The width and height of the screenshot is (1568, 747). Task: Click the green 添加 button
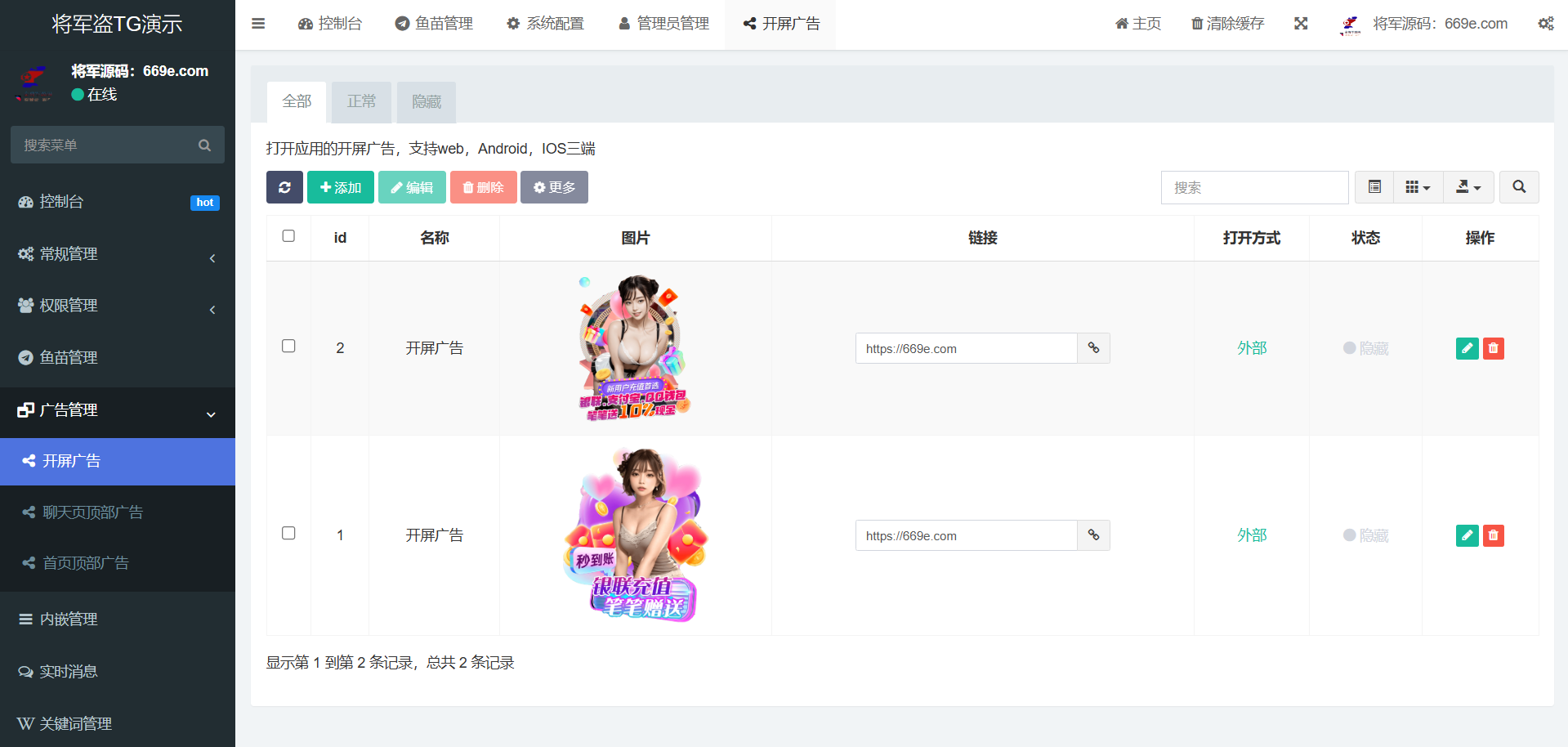(x=341, y=187)
